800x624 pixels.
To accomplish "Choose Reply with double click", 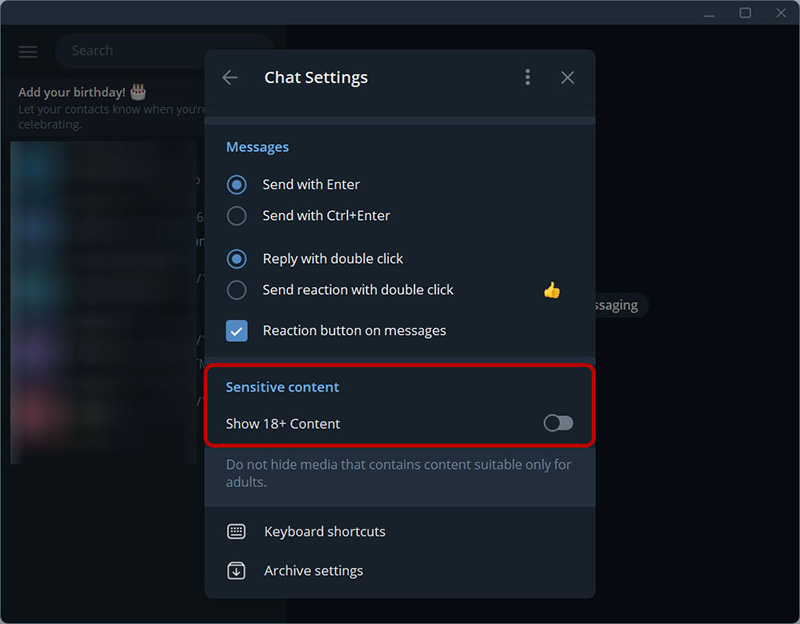I will click(x=237, y=259).
